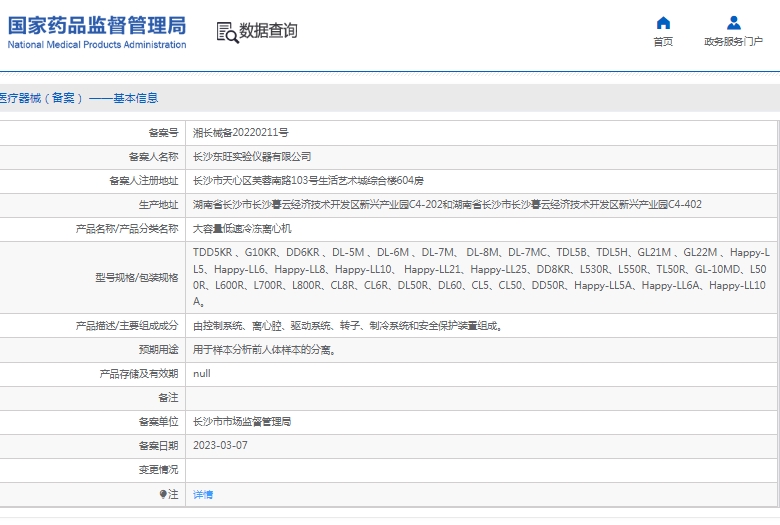Click the data query magnifier icon
The height and width of the screenshot is (525, 780).
click(227, 32)
